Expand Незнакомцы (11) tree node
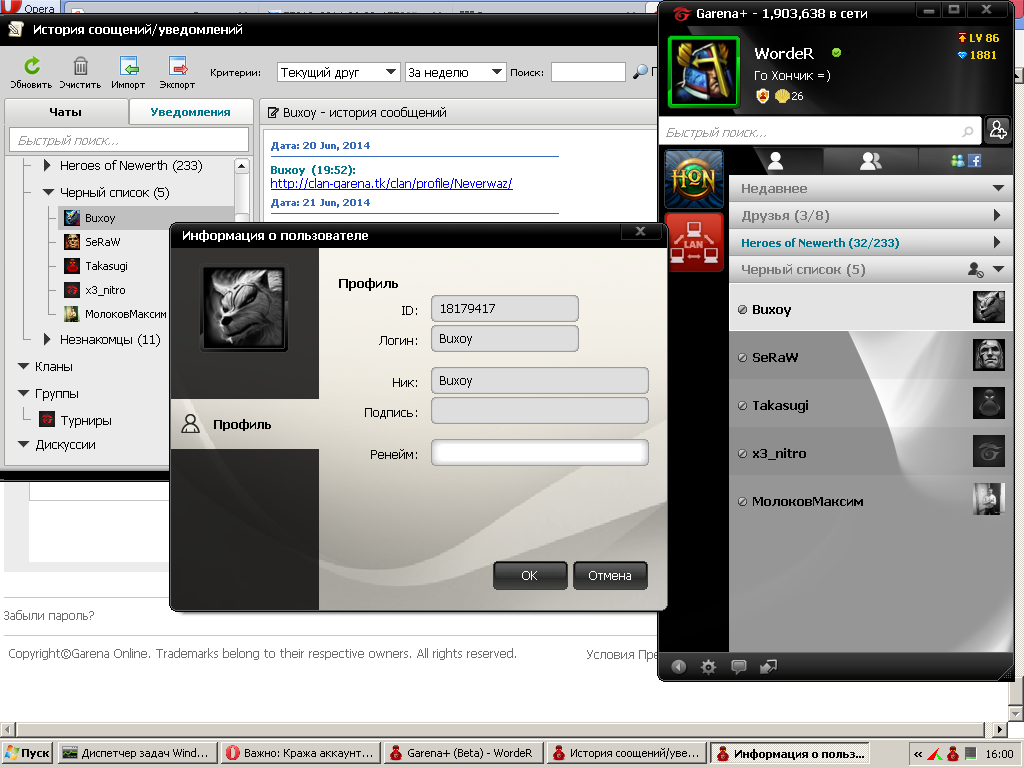Image resolution: width=1024 pixels, height=768 pixels. (x=47, y=339)
